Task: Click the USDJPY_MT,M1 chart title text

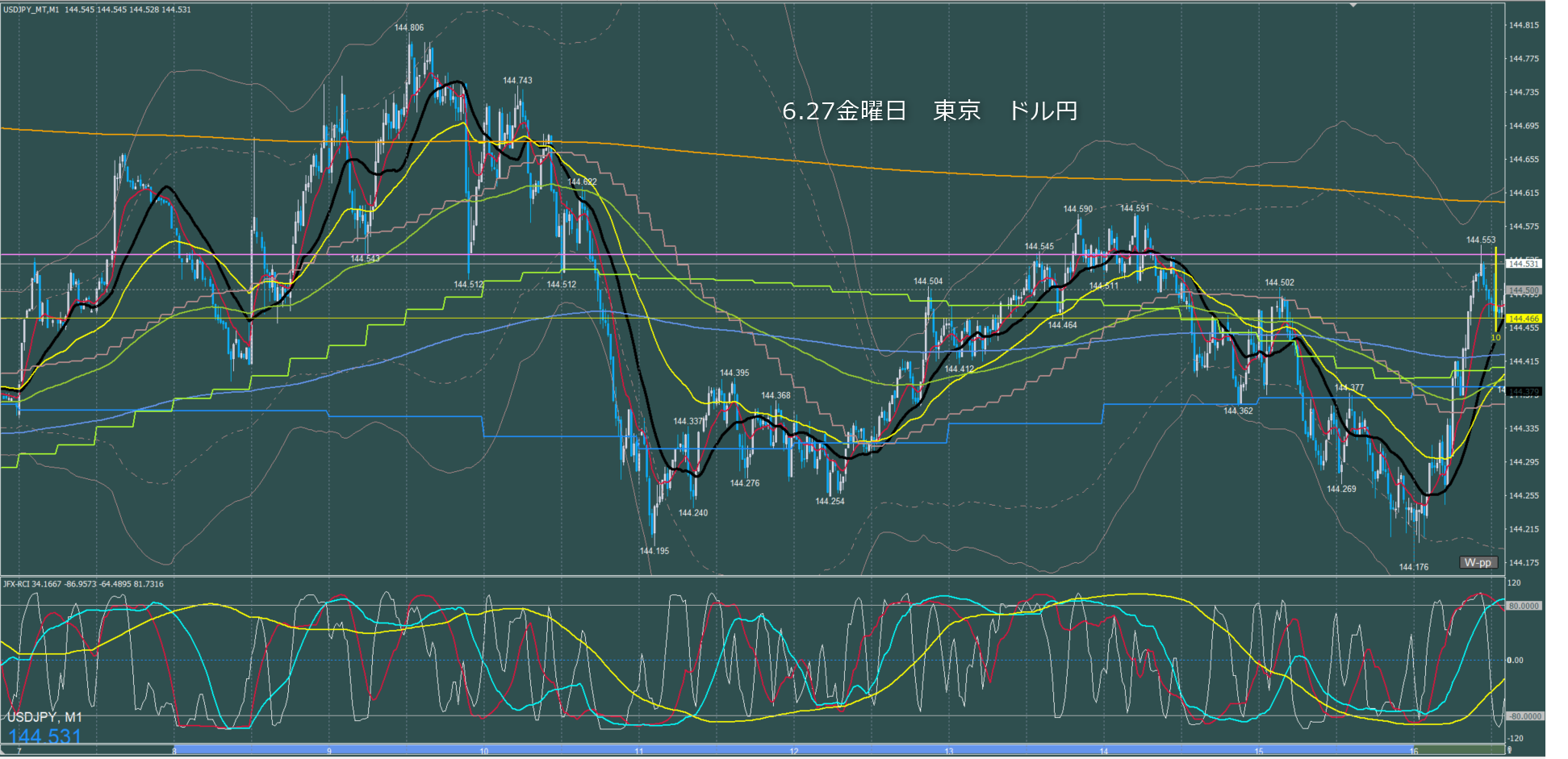Action: tap(31, 10)
